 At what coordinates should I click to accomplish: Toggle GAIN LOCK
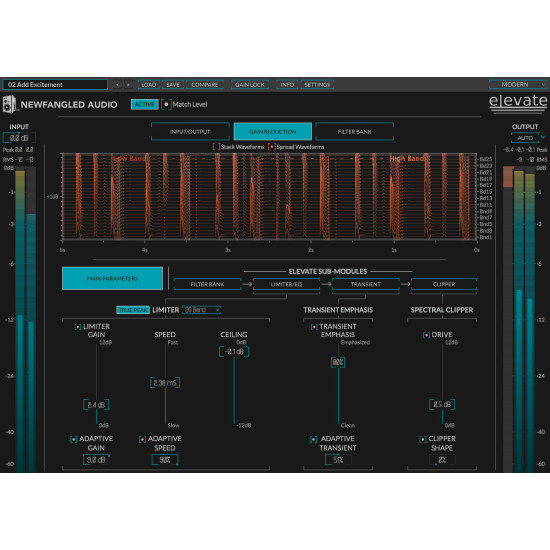(250, 85)
